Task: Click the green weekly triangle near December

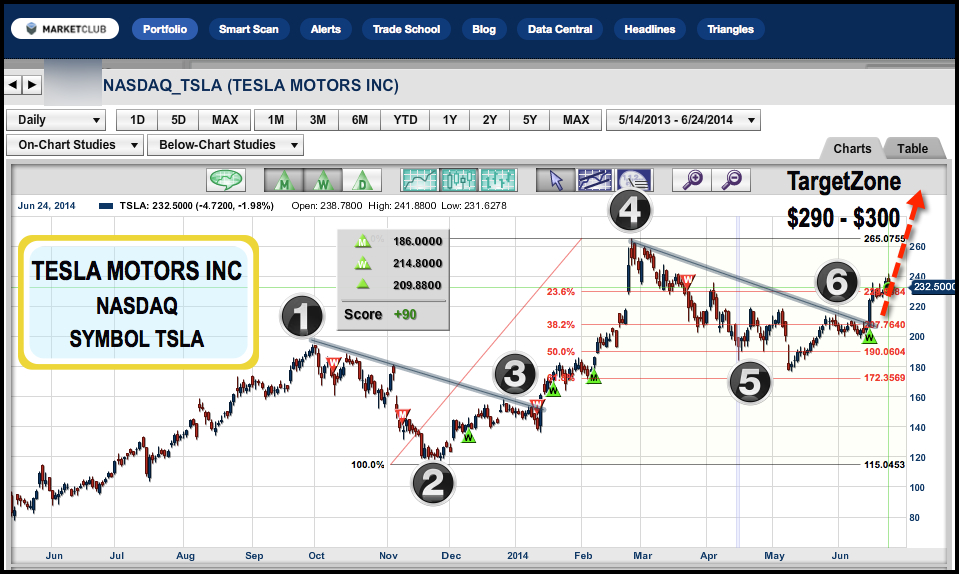Action: [468, 436]
